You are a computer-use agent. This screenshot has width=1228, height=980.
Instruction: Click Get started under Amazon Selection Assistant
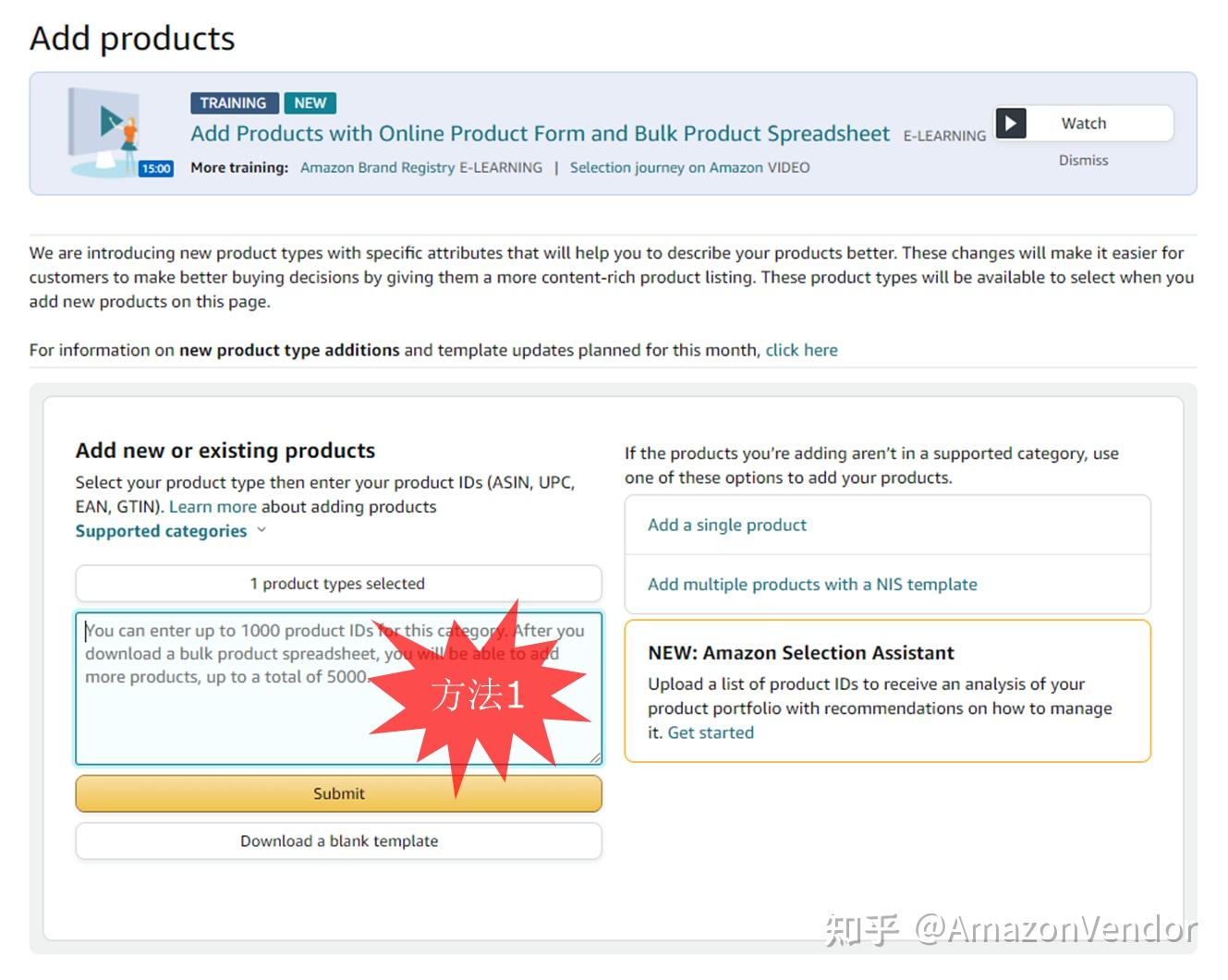tap(710, 732)
